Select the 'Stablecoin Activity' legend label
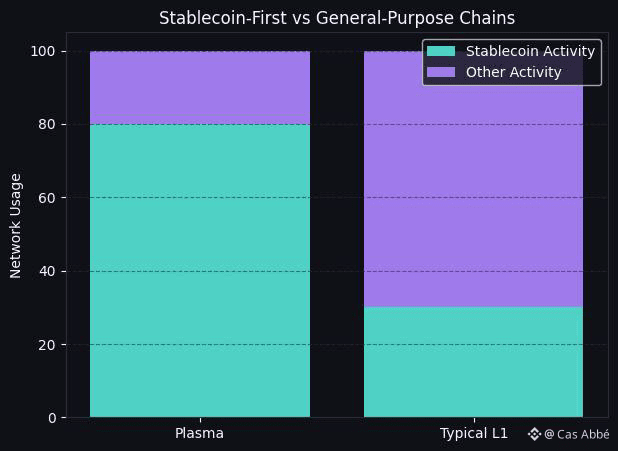The width and height of the screenshot is (618, 451). click(x=530, y=51)
